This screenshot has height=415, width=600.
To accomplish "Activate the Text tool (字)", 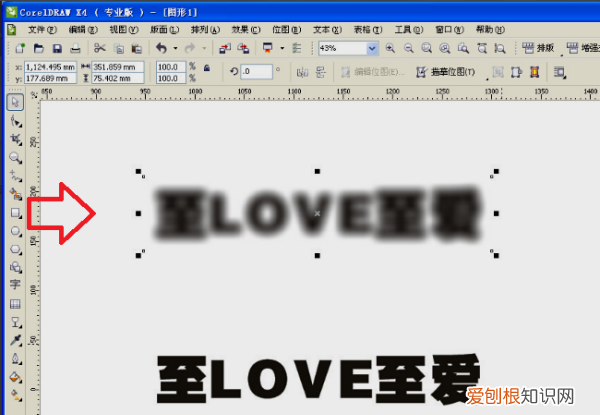I will pos(15,286).
